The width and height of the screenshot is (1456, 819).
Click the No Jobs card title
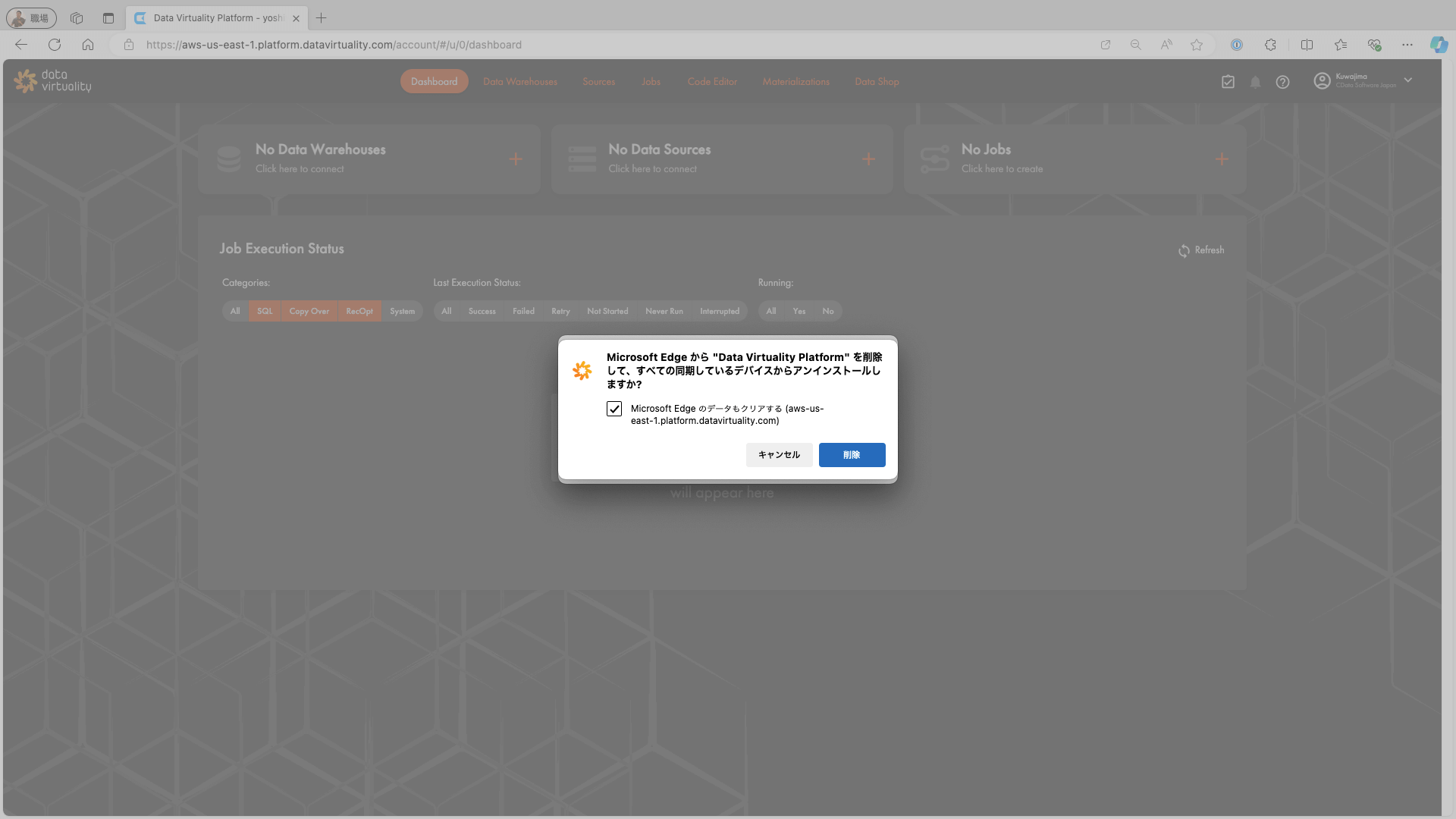pos(986,149)
